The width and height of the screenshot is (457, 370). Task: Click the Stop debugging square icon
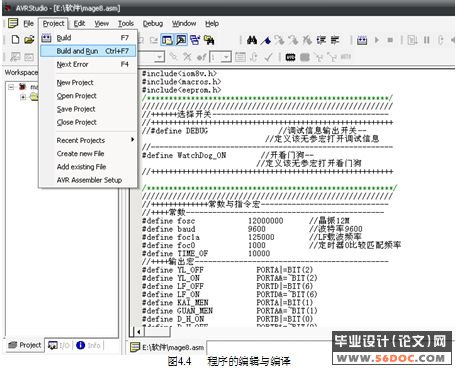pos(390,40)
